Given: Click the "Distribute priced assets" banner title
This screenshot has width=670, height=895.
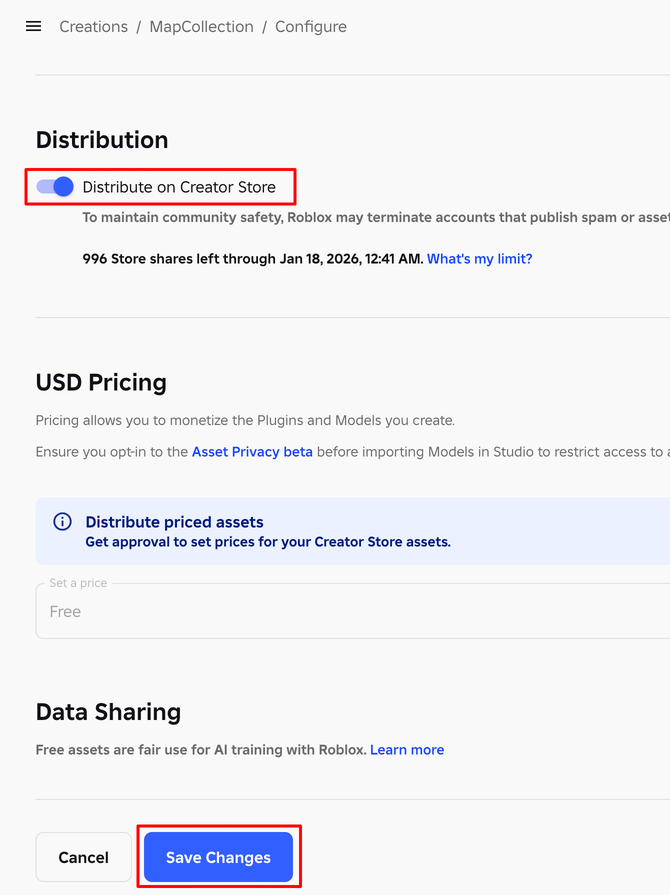Looking at the screenshot, I should click(175, 522).
